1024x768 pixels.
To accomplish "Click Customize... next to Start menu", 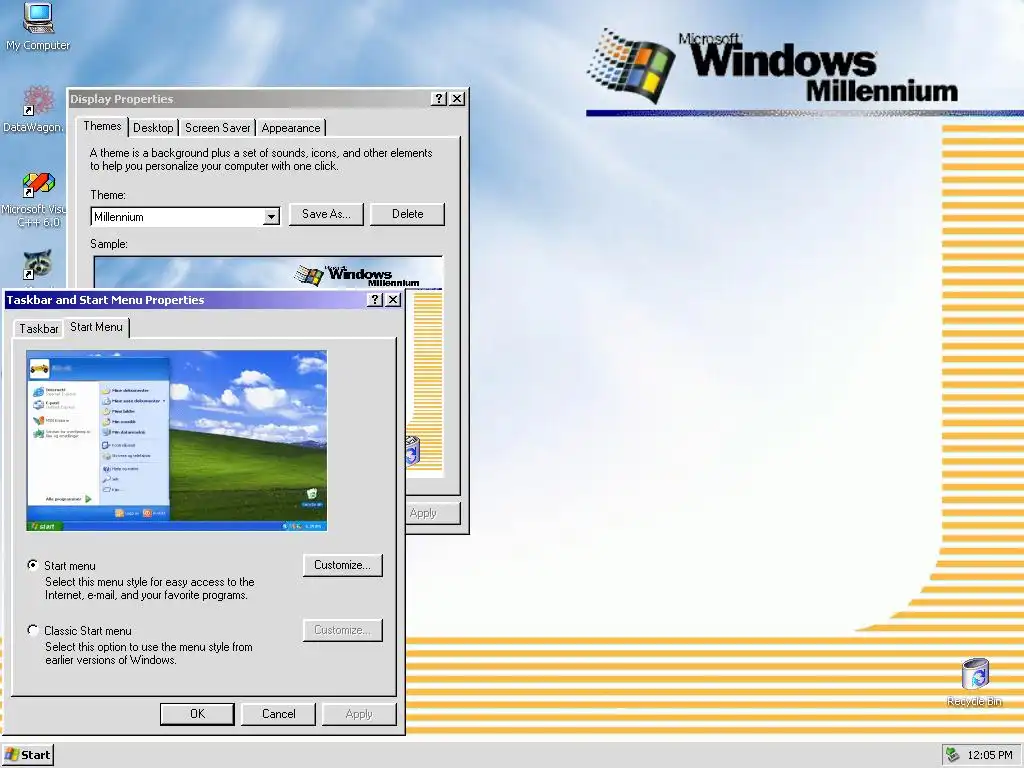I will 342,565.
